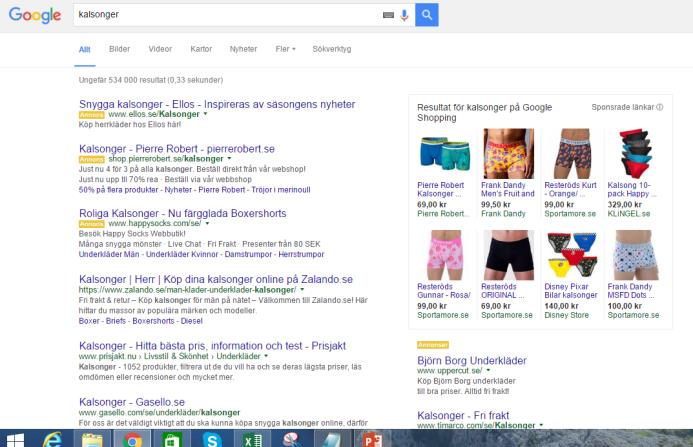The height and width of the screenshot is (447, 693).
Task: Open the on-screen keyboard icon in search box
Action: point(388,15)
